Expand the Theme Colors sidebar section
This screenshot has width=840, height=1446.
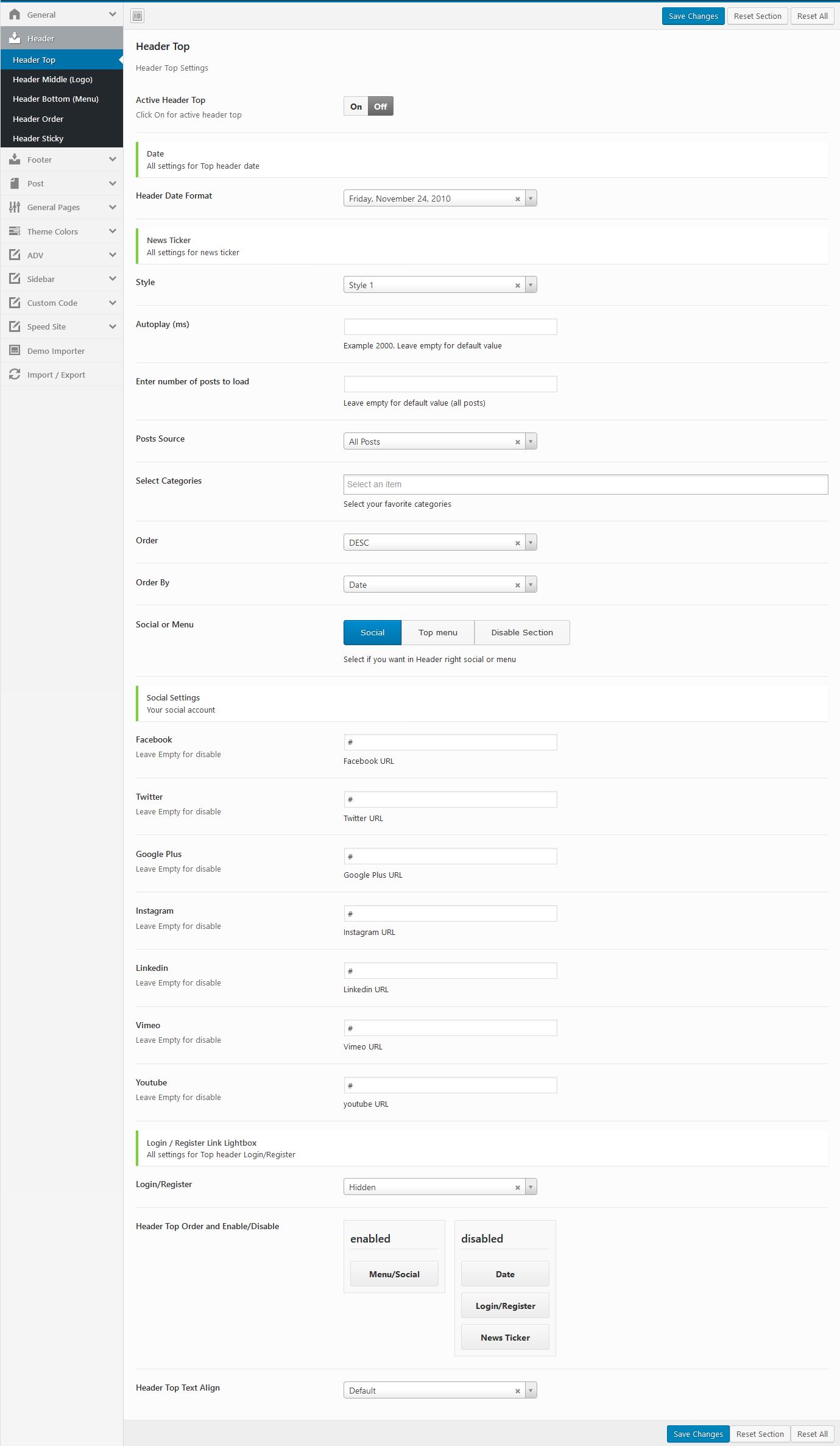(112, 231)
